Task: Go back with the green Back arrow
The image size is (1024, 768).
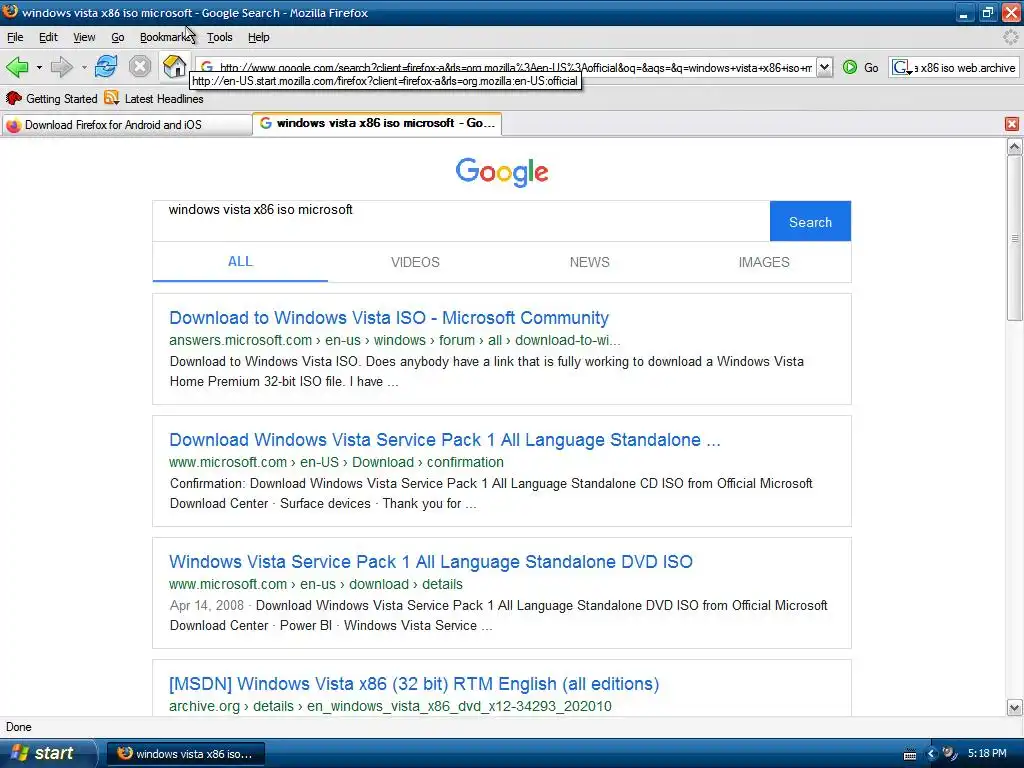Action: [17, 67]
